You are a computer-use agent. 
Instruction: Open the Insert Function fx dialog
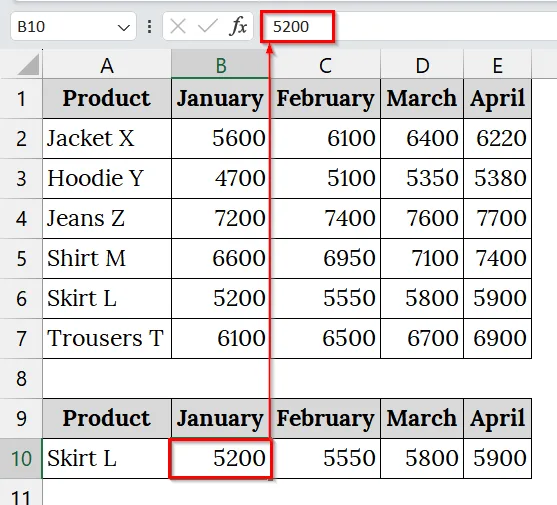tap(238, 26)
